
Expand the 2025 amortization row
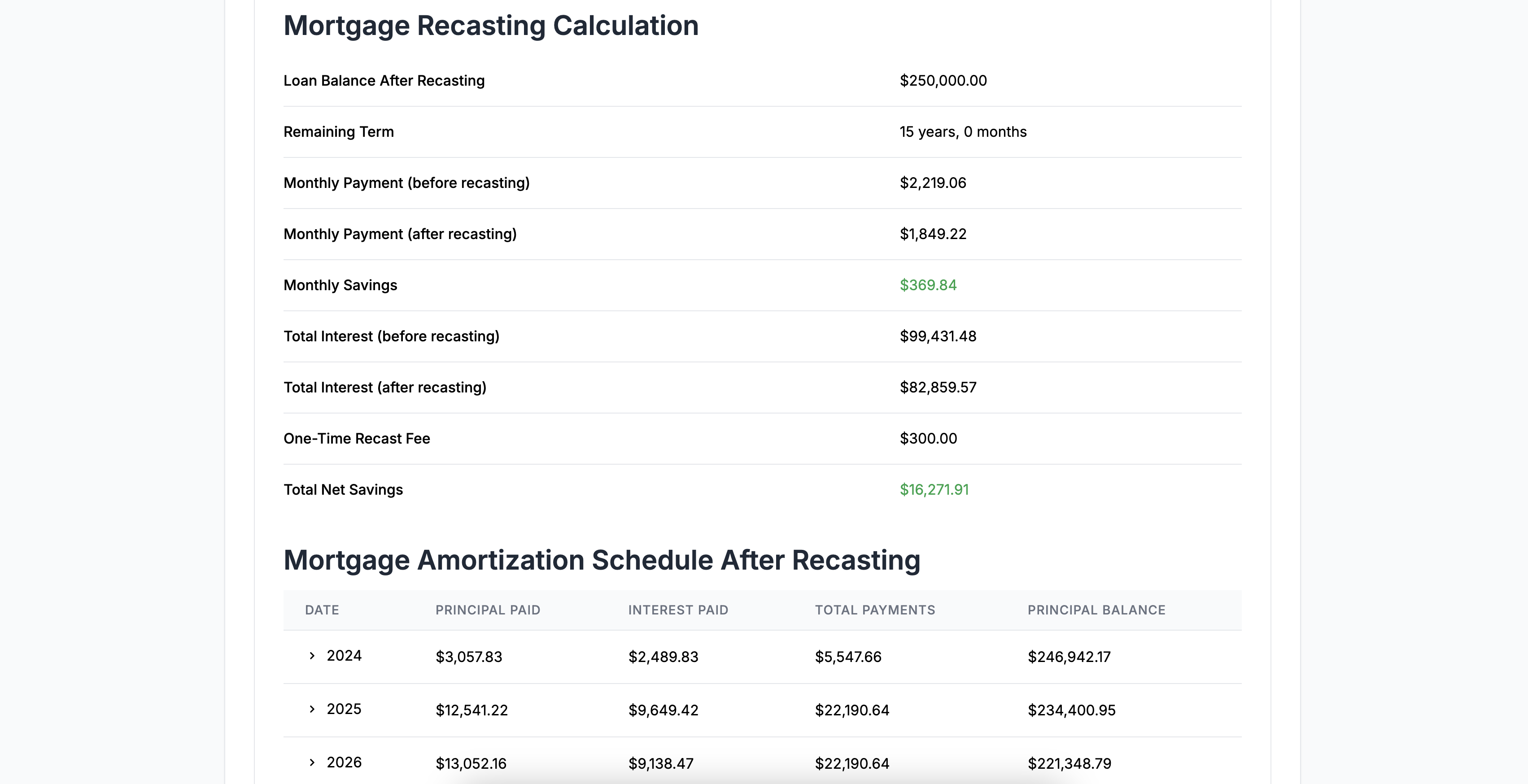345,709
